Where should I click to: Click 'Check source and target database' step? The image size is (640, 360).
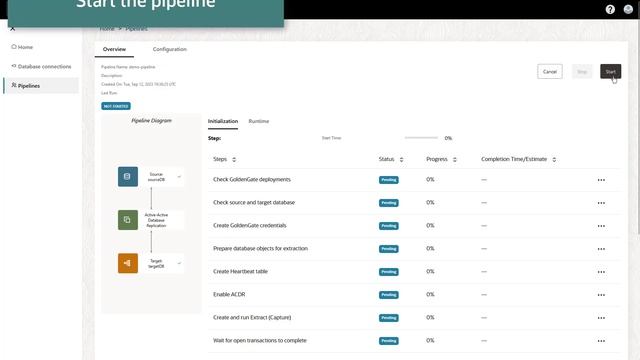click(x=254, y=202)
